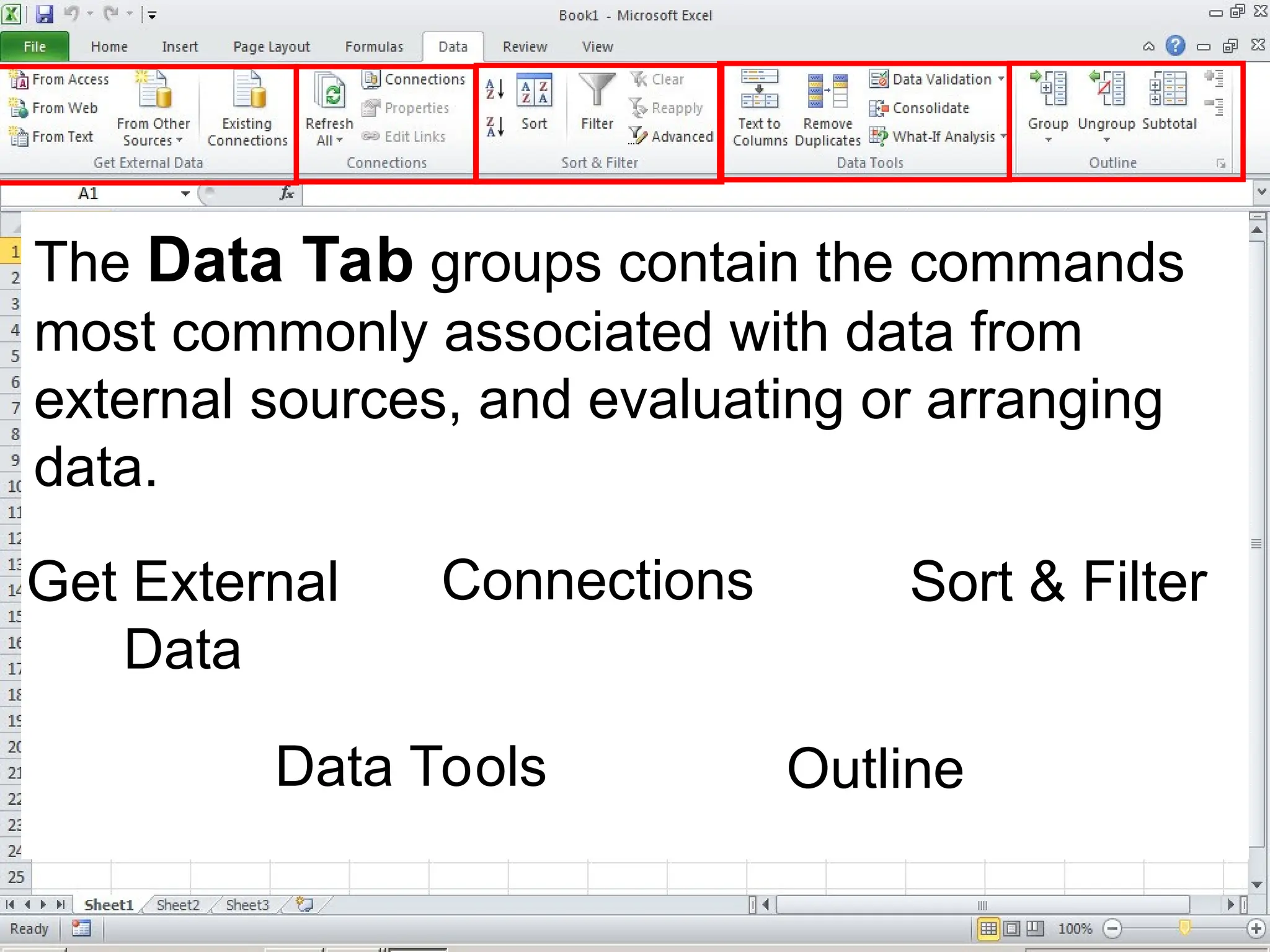
Task: Click the Sort Z to A icon
Action: (494, 127)
